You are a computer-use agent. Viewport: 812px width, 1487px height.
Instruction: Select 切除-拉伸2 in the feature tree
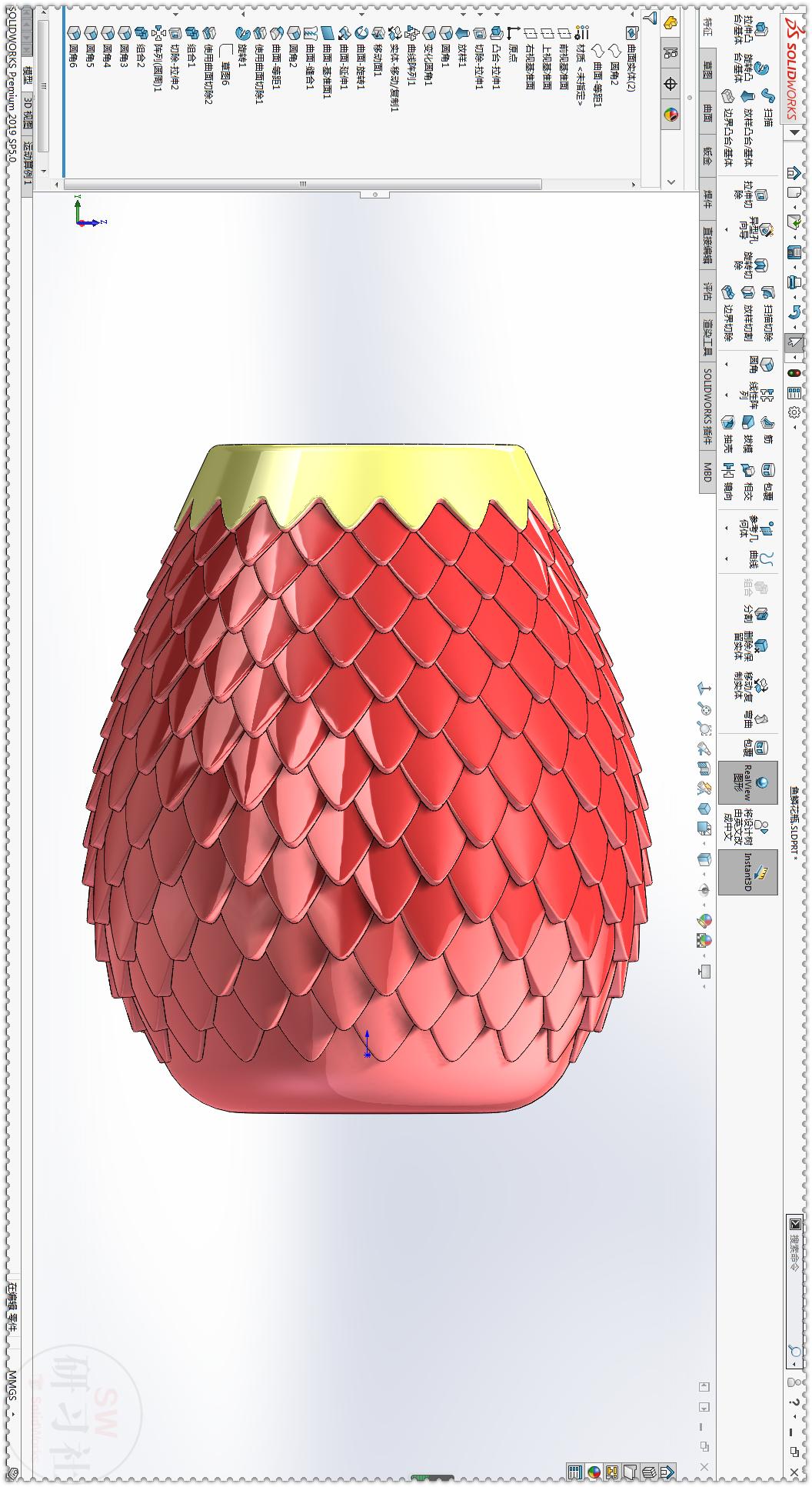[x=175, y=64]
